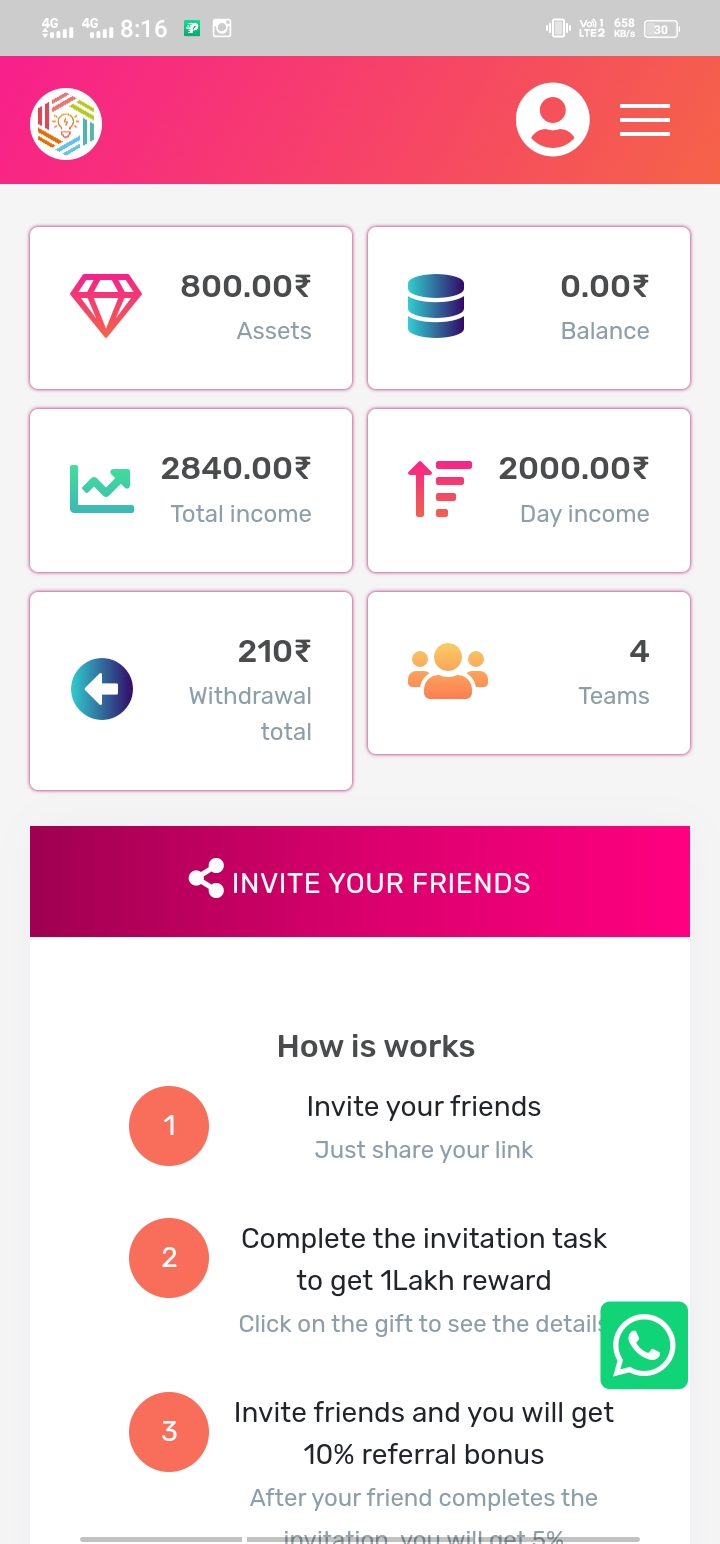Open the Assets 800.00₹ card
The width and height of the screenshot is (720, 1544).
[191, 308]
